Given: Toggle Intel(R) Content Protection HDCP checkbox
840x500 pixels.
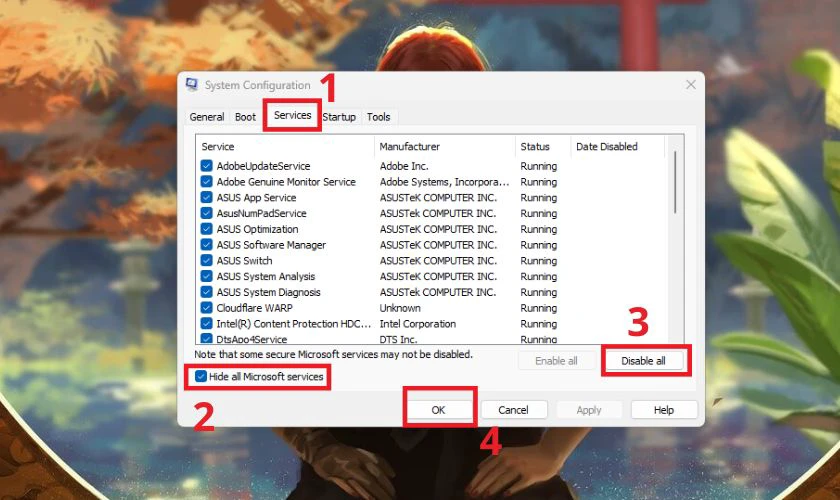Looking at the screenshot, I should click(206, 324).
